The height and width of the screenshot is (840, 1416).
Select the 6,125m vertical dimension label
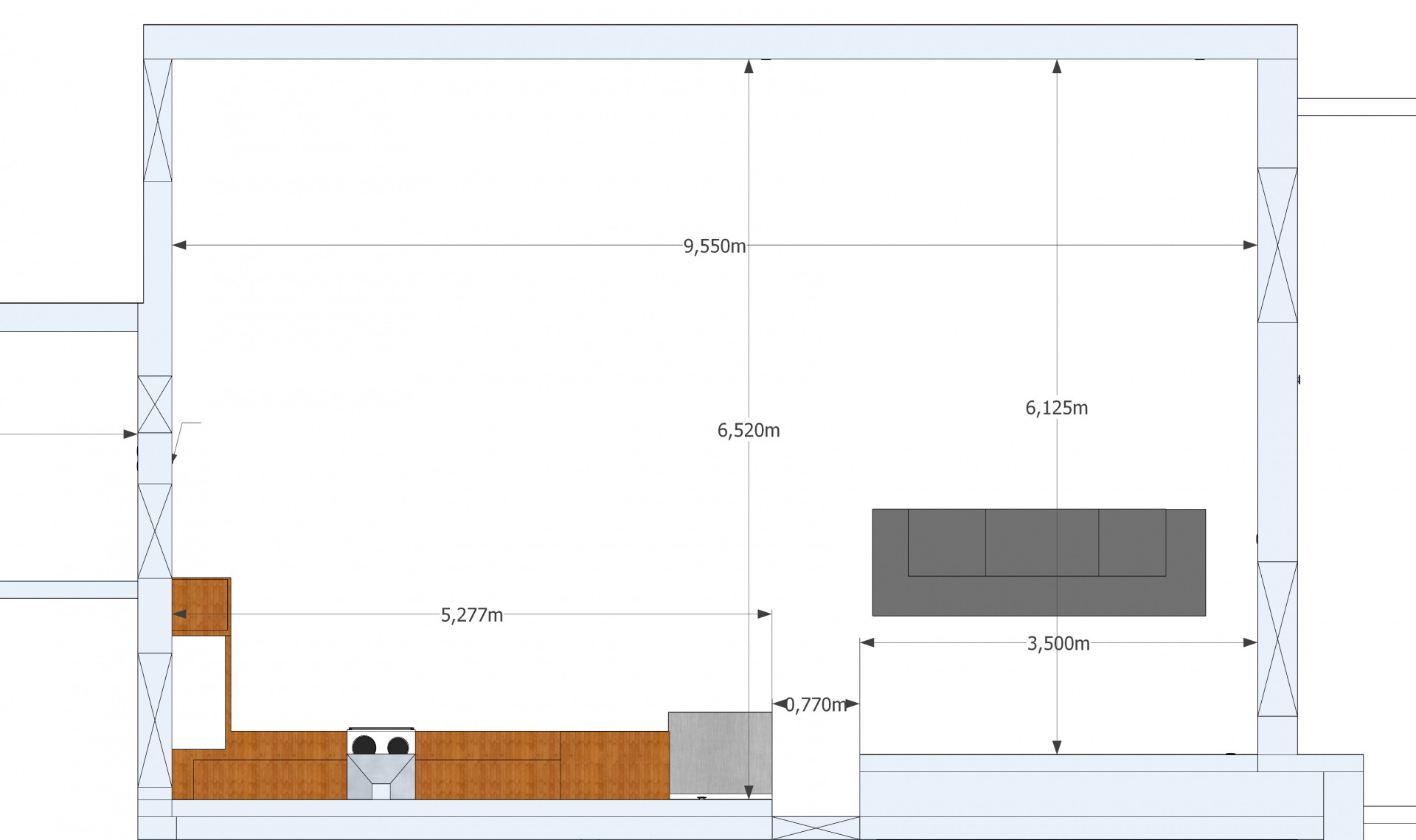click(1057, 408)
